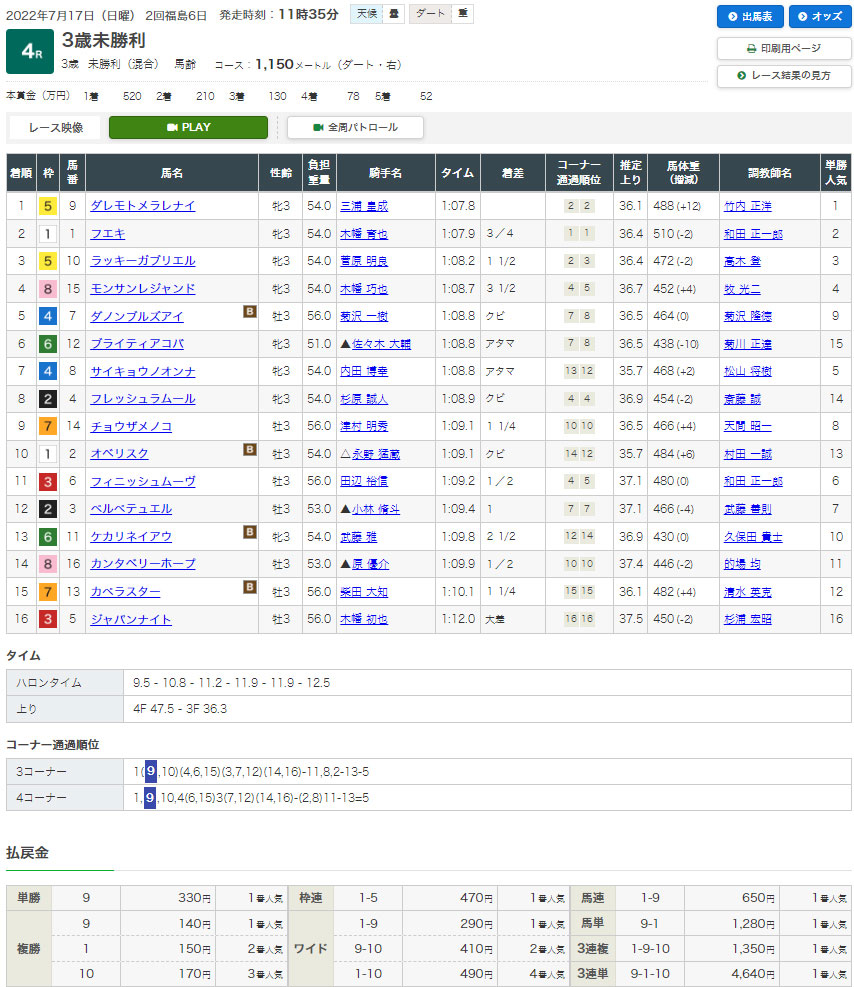The width and height of the screenshot is (854, 987).
Task: Select the レース映像 tab
Action: click(x=56, y=128)
